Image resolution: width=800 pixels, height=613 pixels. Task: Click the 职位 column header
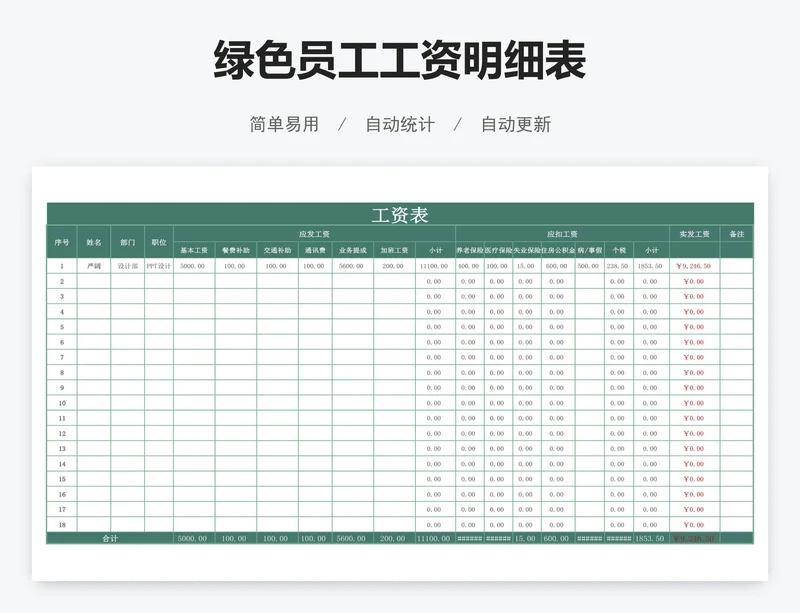[x=159, y=242]
